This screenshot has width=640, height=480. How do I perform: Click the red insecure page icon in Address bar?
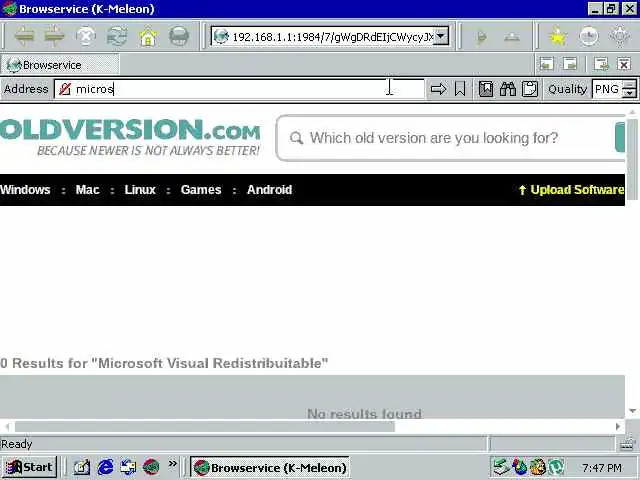pyautogui.click(x=65, y=89)
